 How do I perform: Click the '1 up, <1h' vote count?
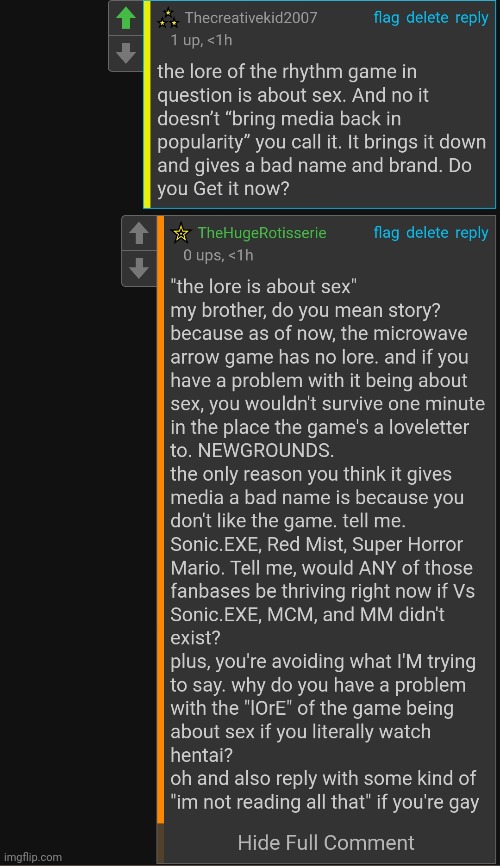[x=201, y=40]
